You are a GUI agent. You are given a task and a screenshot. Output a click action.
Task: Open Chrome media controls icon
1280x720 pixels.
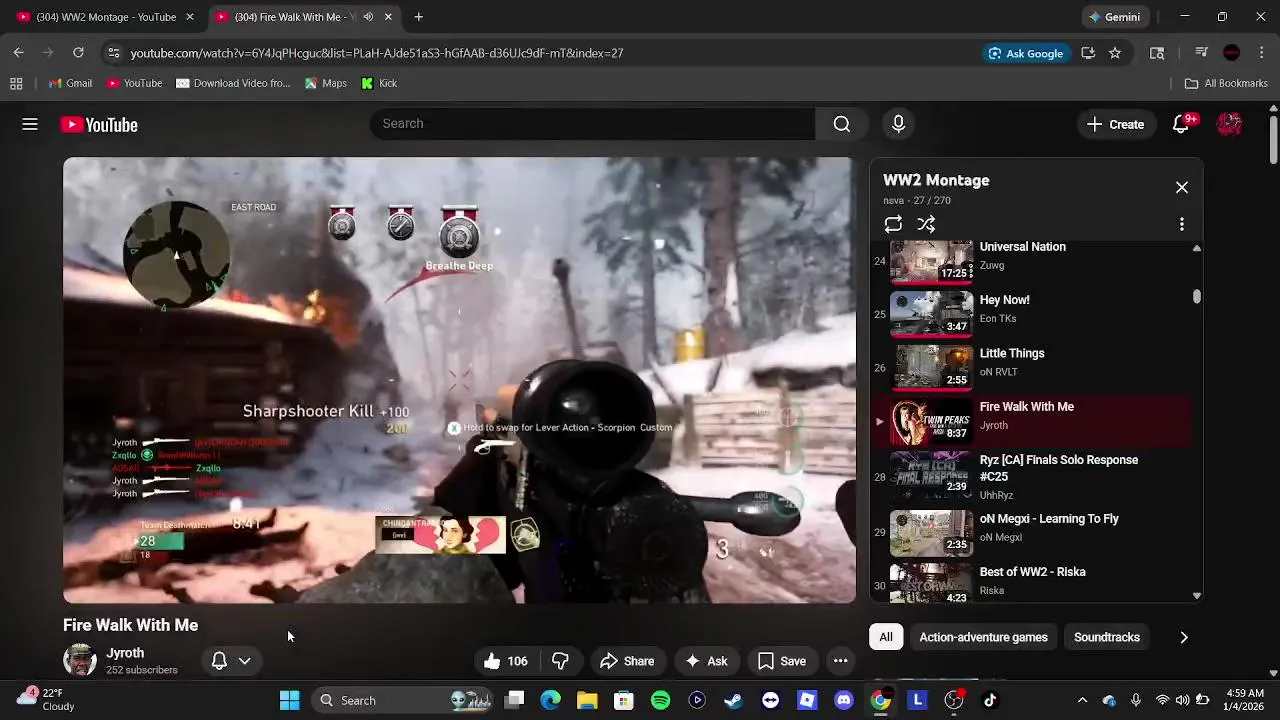pyautogui.click(x=1202, y=53)
